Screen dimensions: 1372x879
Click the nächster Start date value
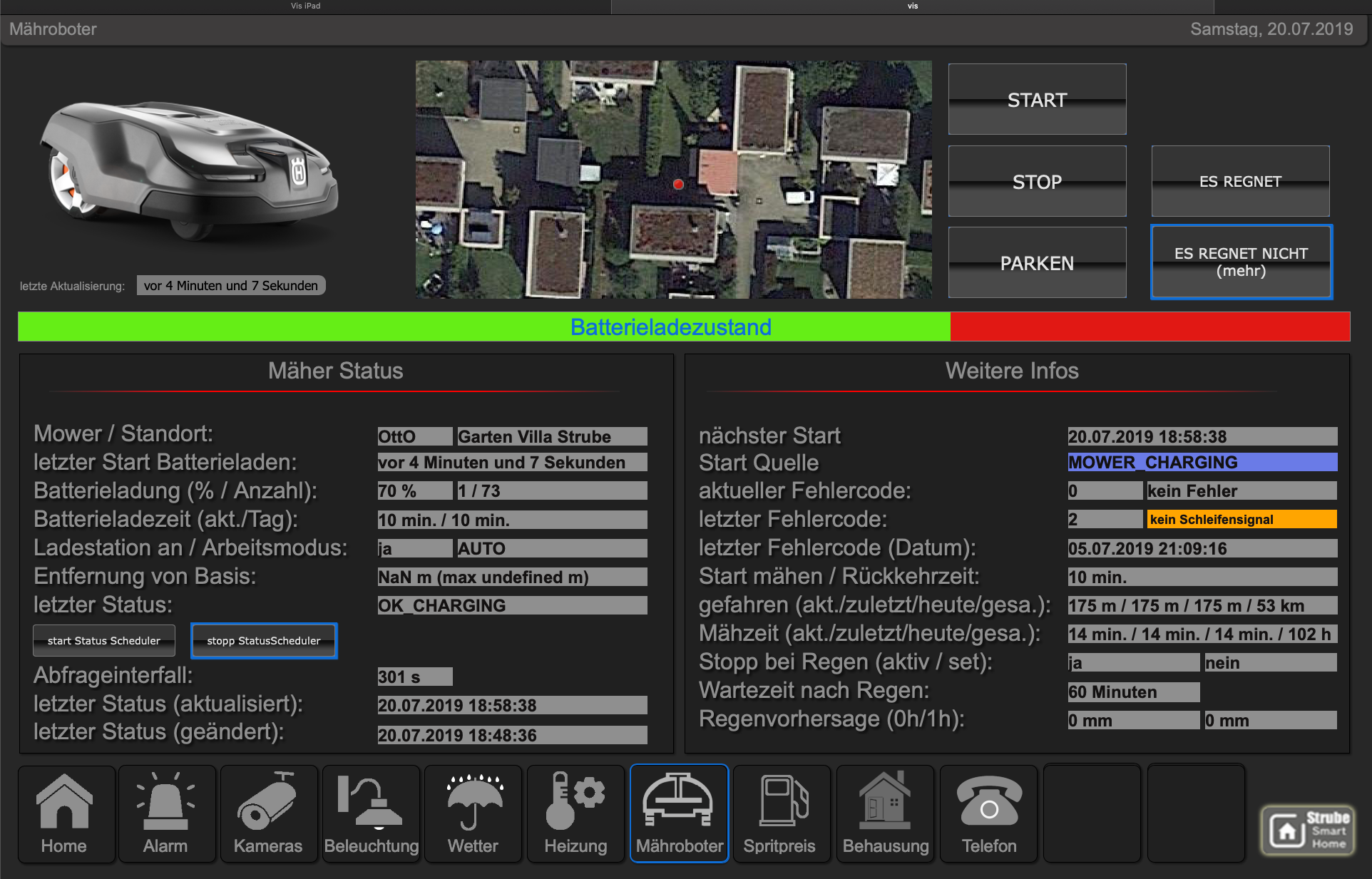point(1202,436)
